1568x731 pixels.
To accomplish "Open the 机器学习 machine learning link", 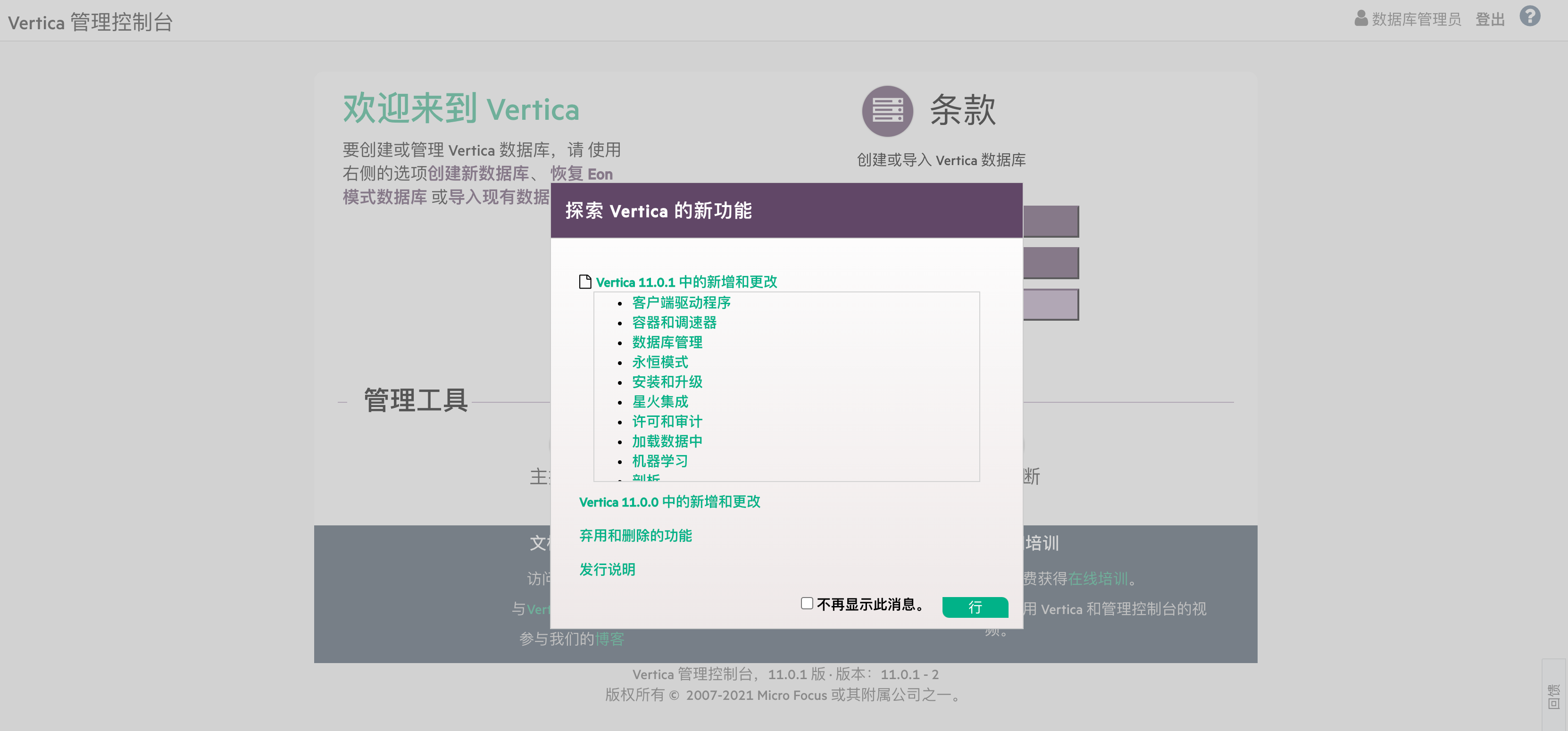I will (660, 461).
